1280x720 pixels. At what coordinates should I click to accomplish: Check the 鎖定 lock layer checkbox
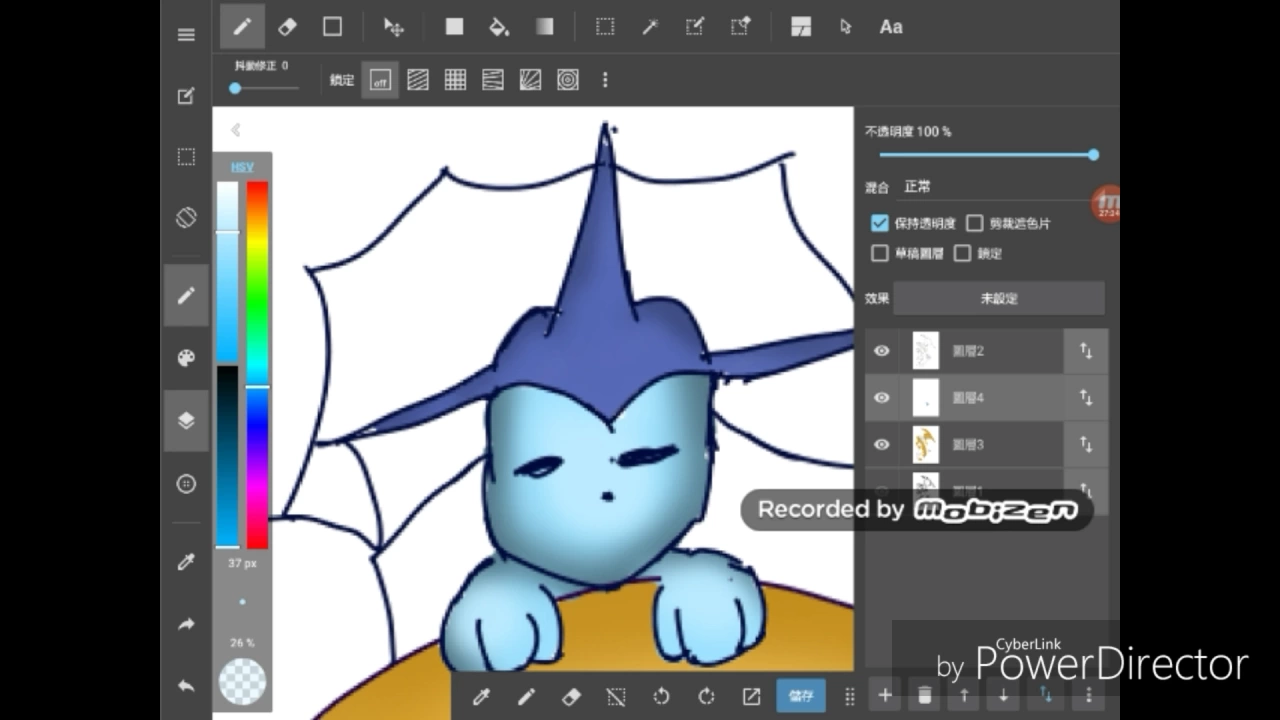[x=962, y=253]
